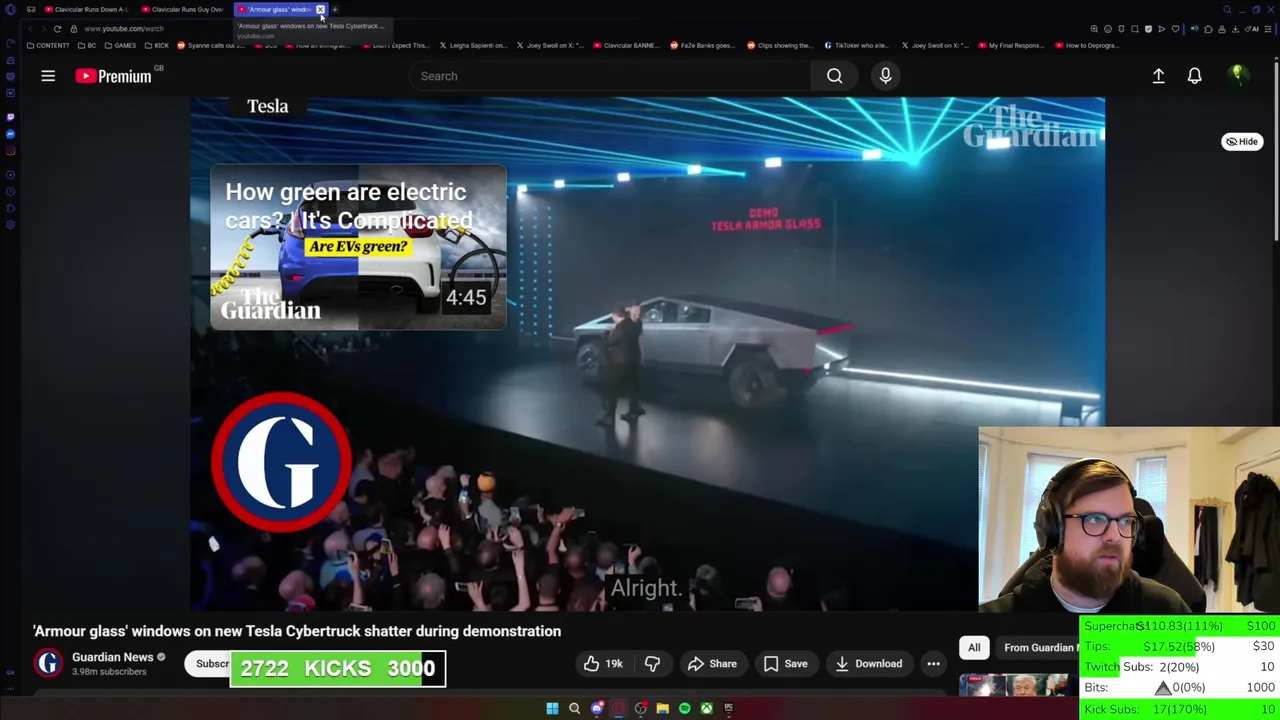Image resolution: width=1280 pixels, height=720 pixels.
Task: Switch to Clavicular Runs Guy Over tab
Action: tap(184, 9)
